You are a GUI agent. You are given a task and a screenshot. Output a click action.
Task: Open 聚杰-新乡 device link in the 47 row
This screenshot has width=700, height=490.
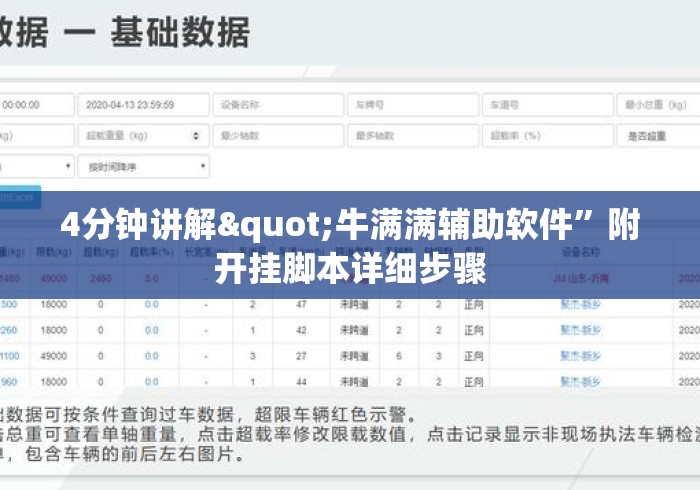581,304
